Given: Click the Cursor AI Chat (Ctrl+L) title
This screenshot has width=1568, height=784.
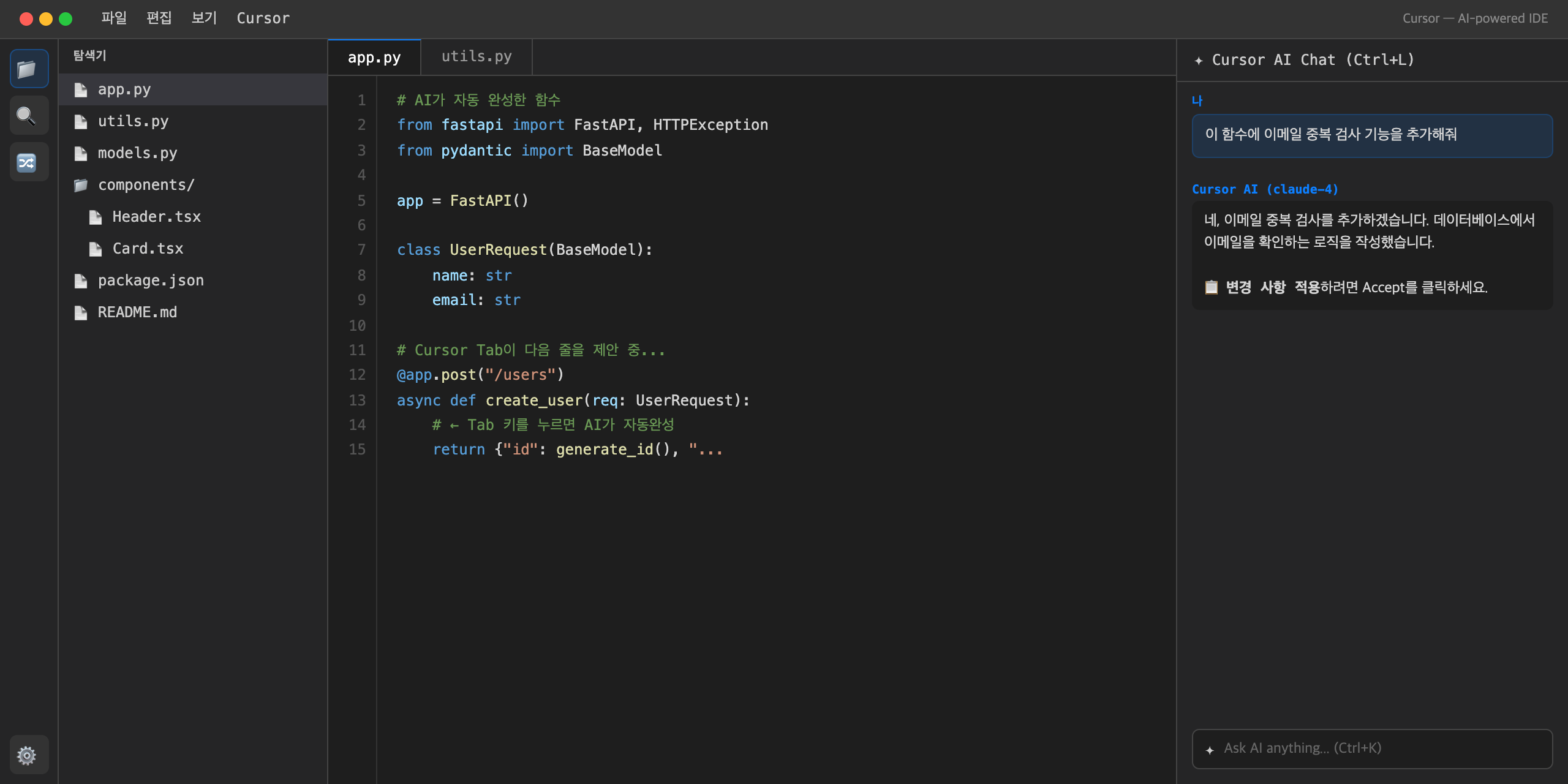Looking at the screenshot, I should coord(1313,60).
